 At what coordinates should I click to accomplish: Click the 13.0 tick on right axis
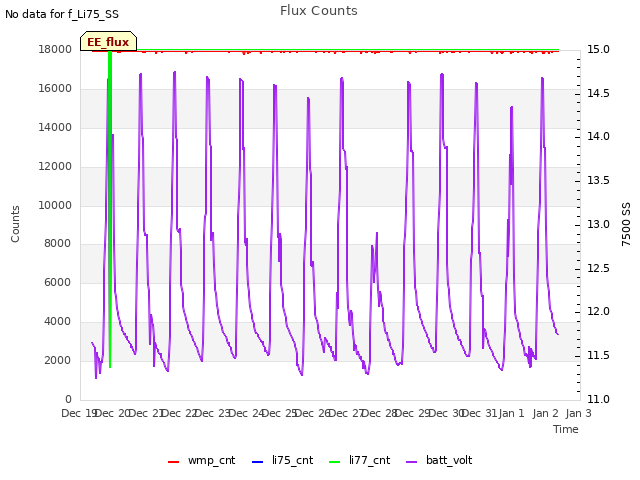(598, 224)
